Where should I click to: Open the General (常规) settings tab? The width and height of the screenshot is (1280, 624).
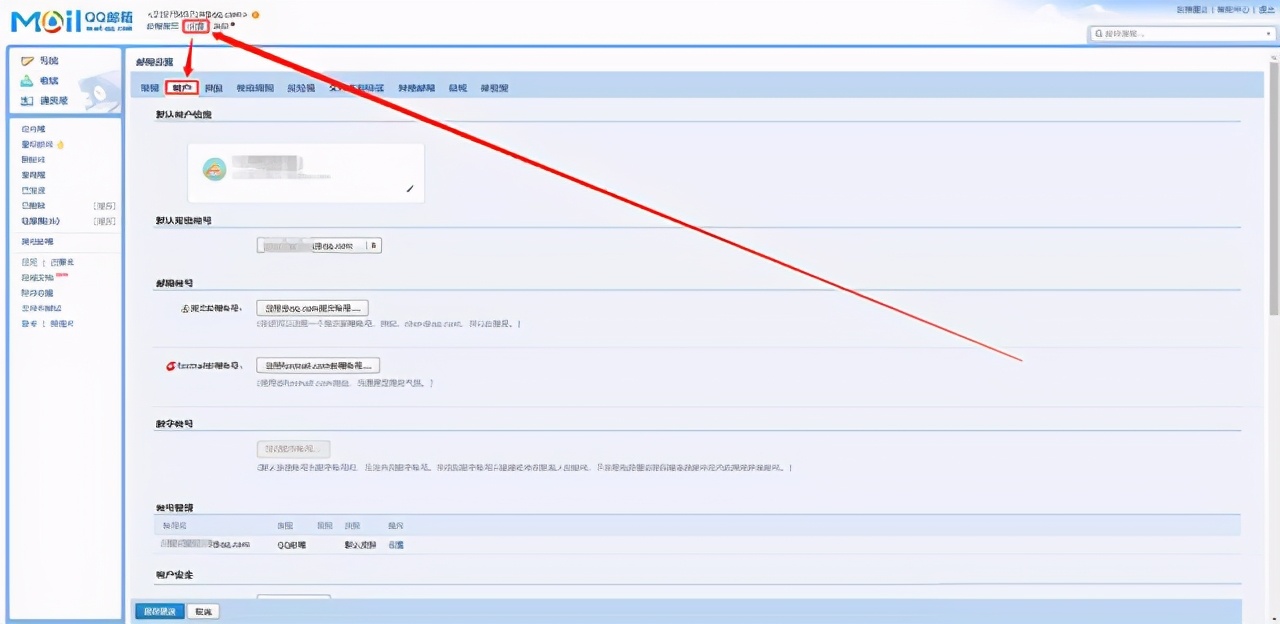point(150,88)
